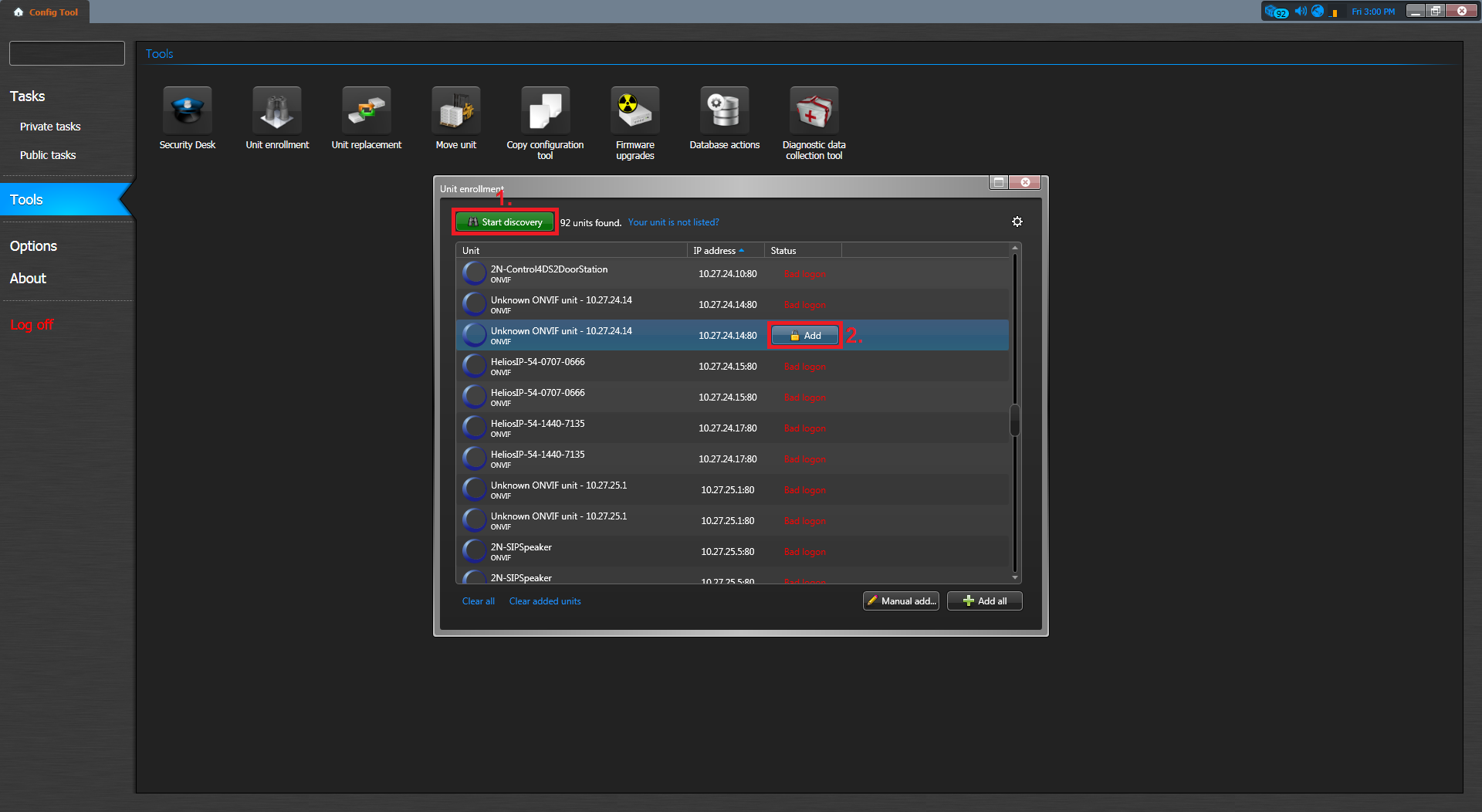Click the Start discovery button
Screen dimensions: 1482x812
click(505, 222)
